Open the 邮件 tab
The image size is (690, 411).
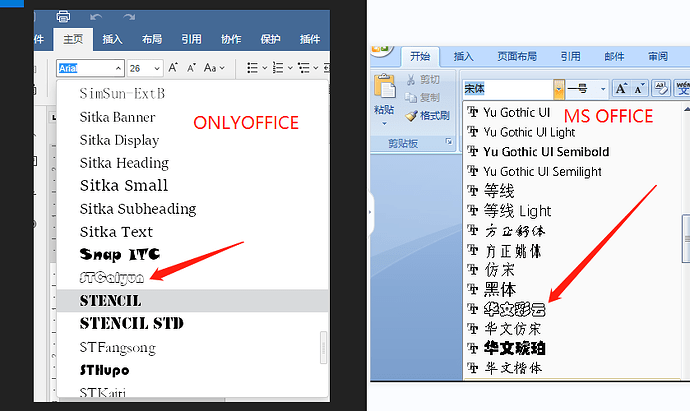(x=614, y=56)
